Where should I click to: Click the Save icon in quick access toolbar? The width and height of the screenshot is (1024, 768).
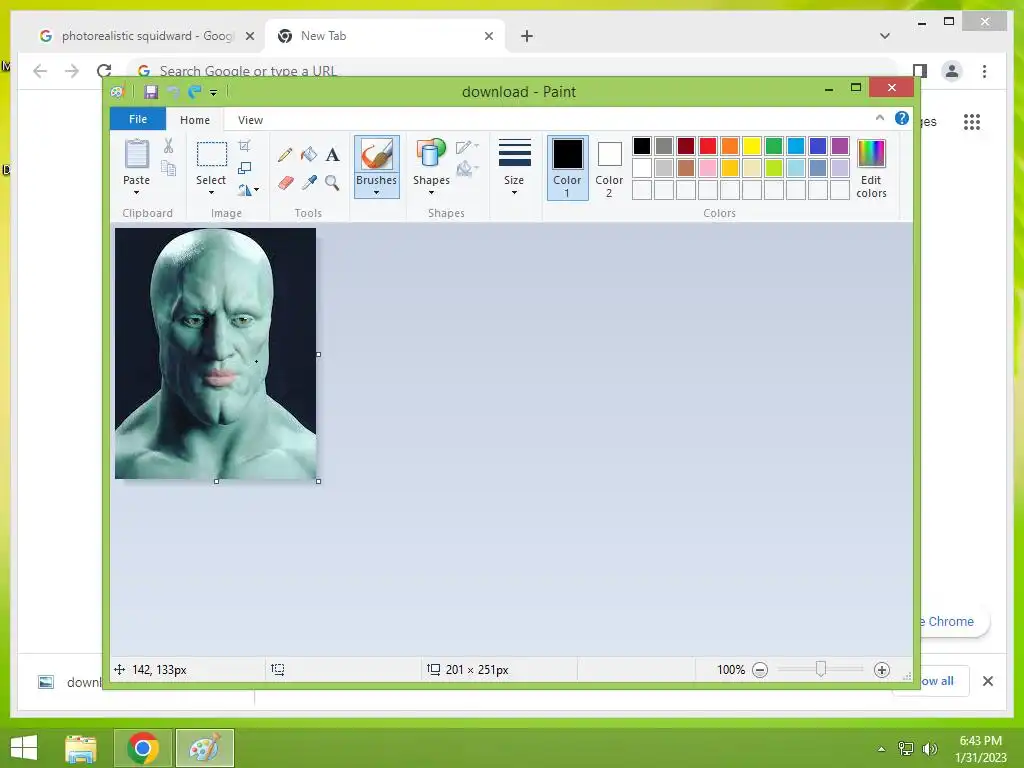click(x=151, y=92)
